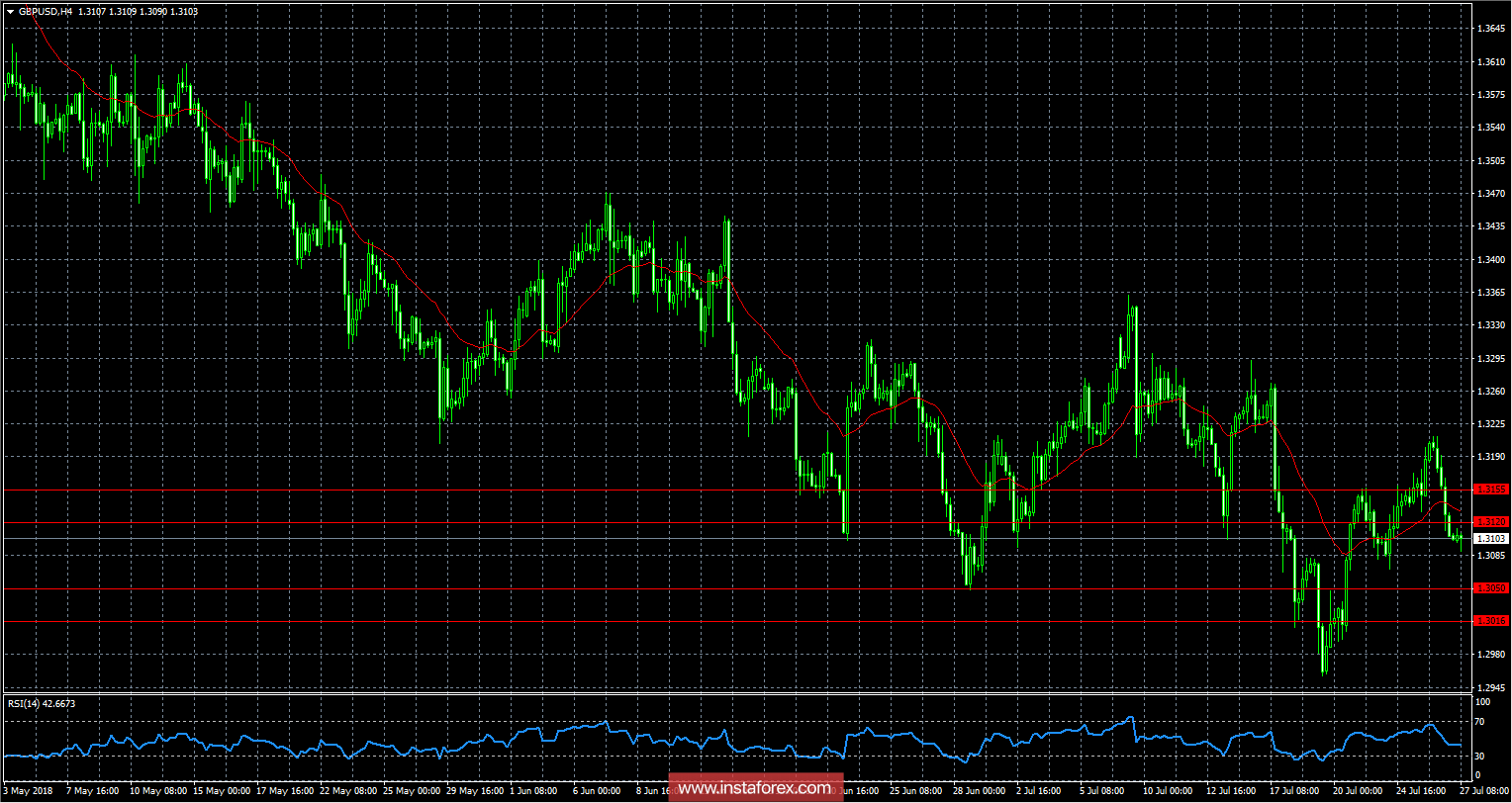Click the RSI scale value 100
This screenshot has height=803, width=1512.
tap(1482, 702)
